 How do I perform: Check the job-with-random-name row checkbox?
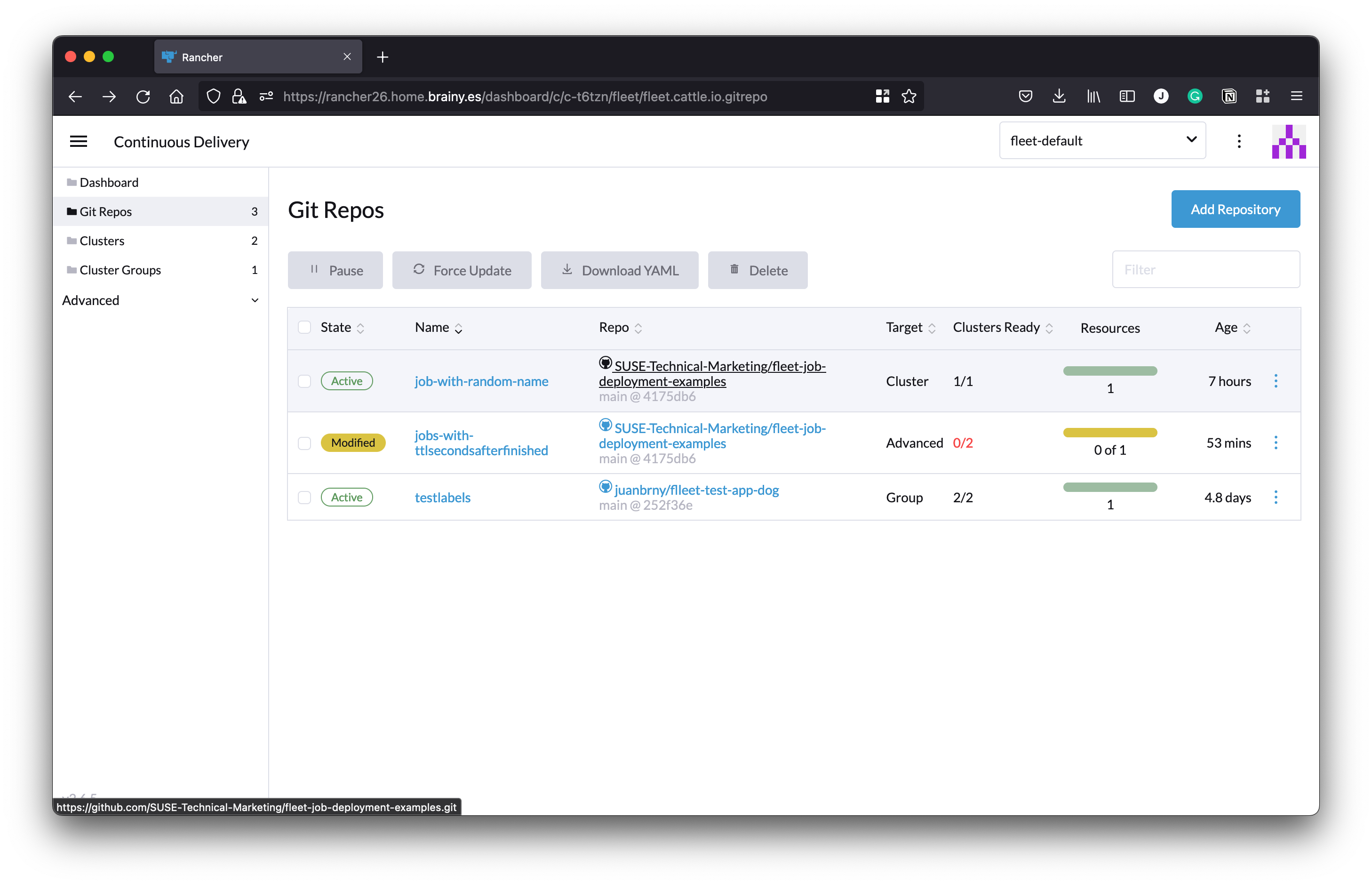click(x=304, y=382)
